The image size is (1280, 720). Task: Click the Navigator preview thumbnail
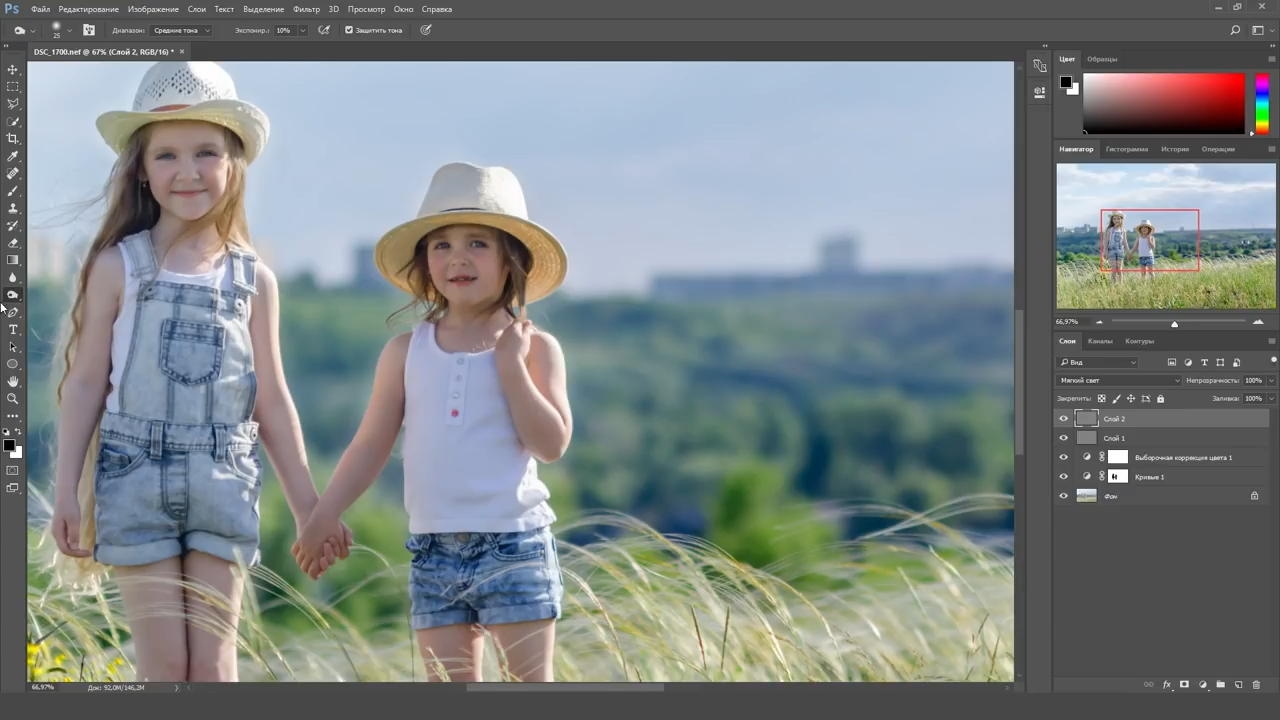tap(1166, 236)
